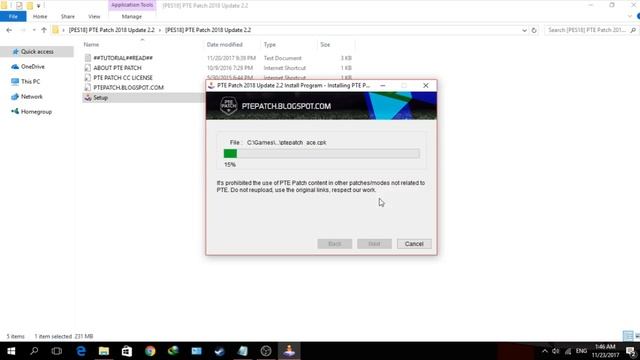The height and width of the screenshot is (360, 640).
Task: Open File Explorer from taskbar
Action: 104,351
